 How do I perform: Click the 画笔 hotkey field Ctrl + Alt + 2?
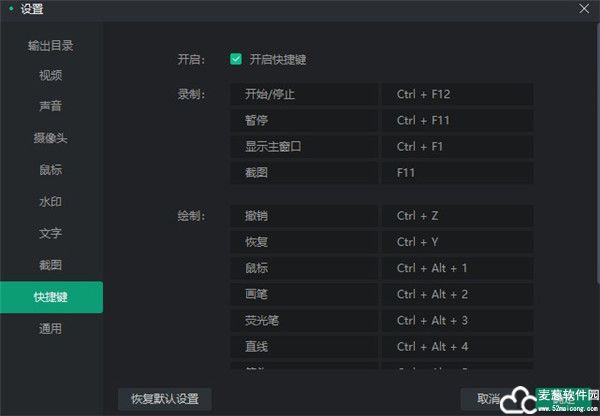[457, 294]
